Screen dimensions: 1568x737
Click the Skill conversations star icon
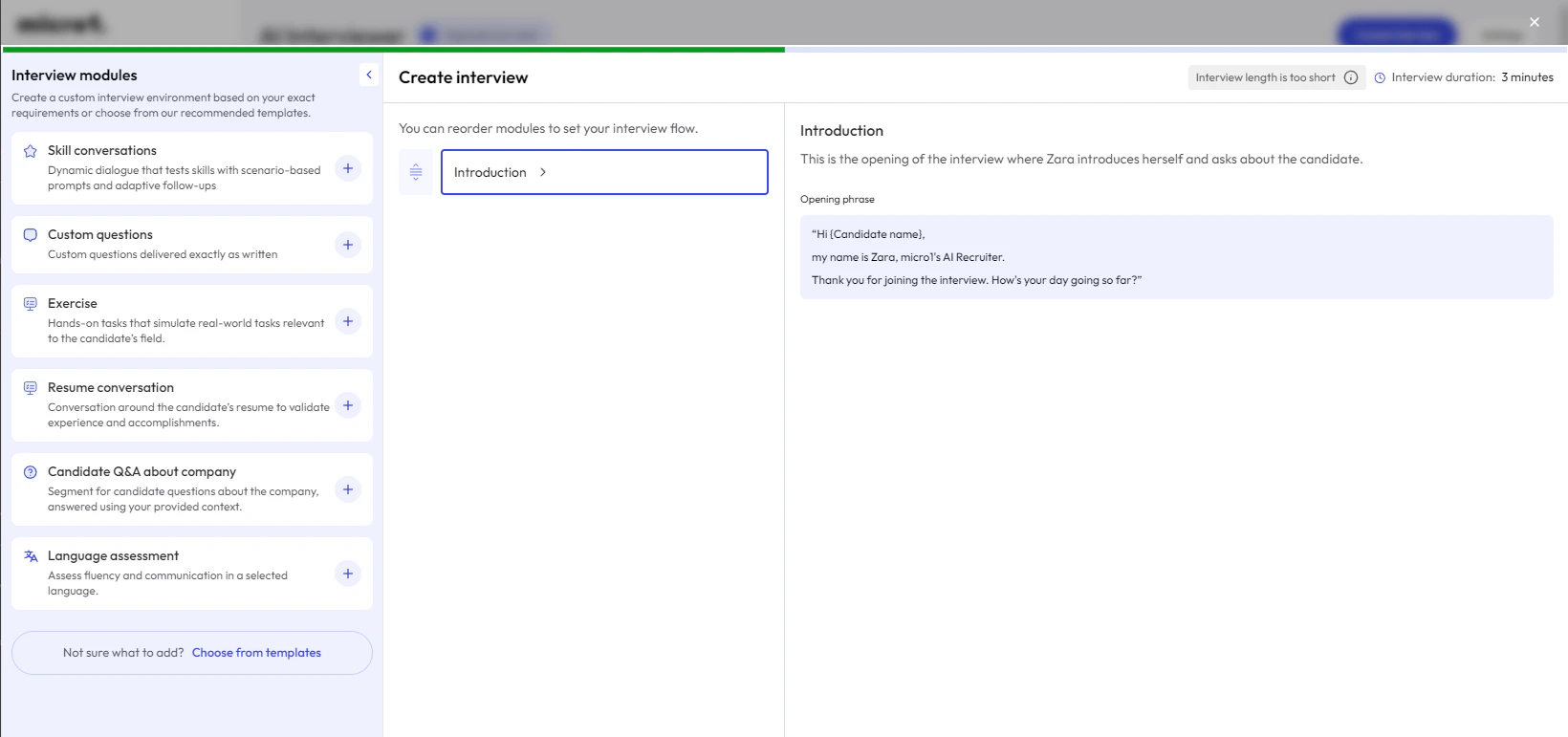click(x=31, y=151)
